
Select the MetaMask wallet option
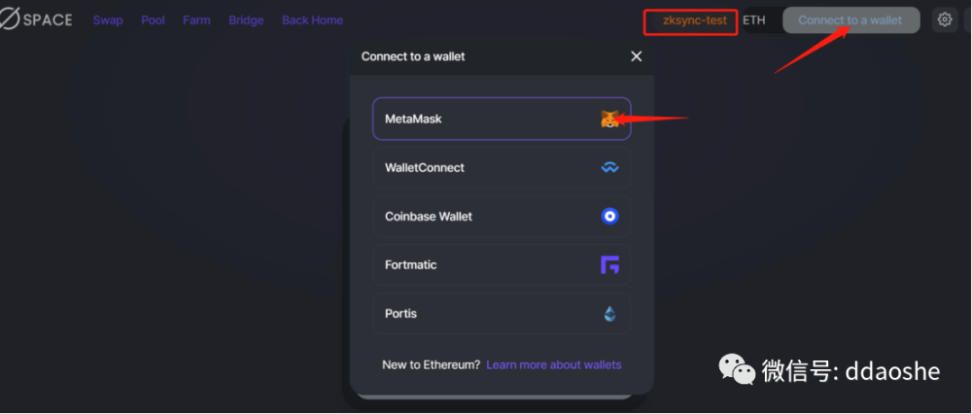(480, 119)
